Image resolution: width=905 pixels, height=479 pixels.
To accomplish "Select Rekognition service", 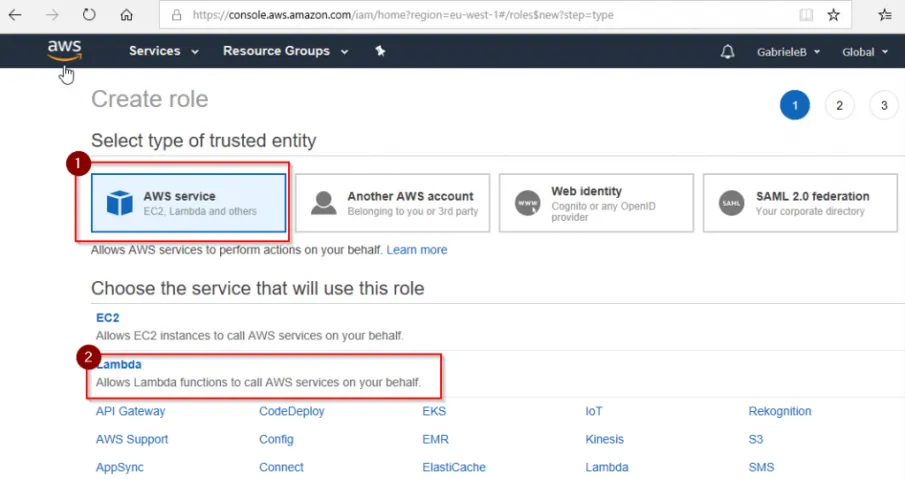I will tap(780, 411).
